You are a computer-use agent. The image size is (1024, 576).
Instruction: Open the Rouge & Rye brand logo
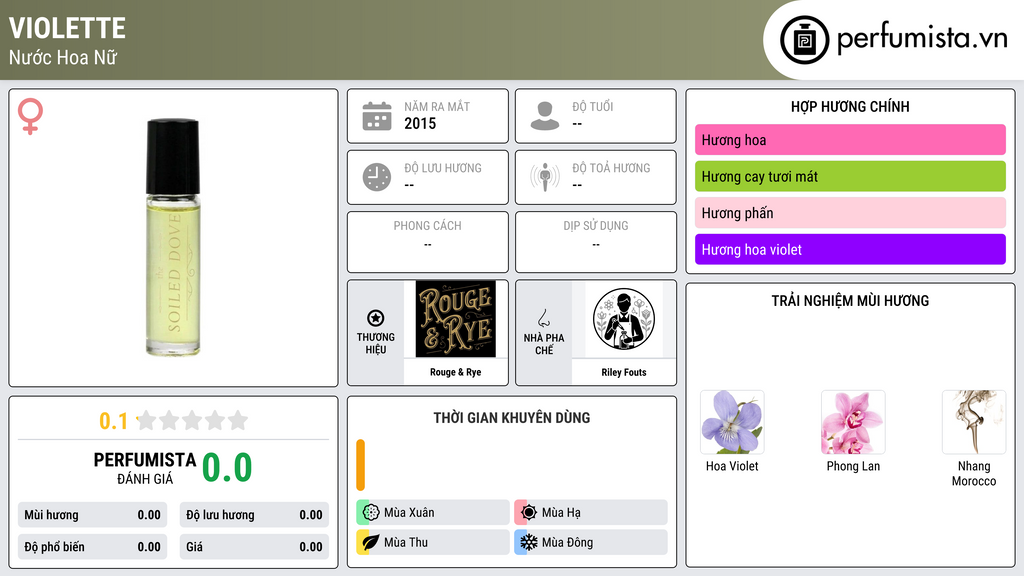coord(455,319)
